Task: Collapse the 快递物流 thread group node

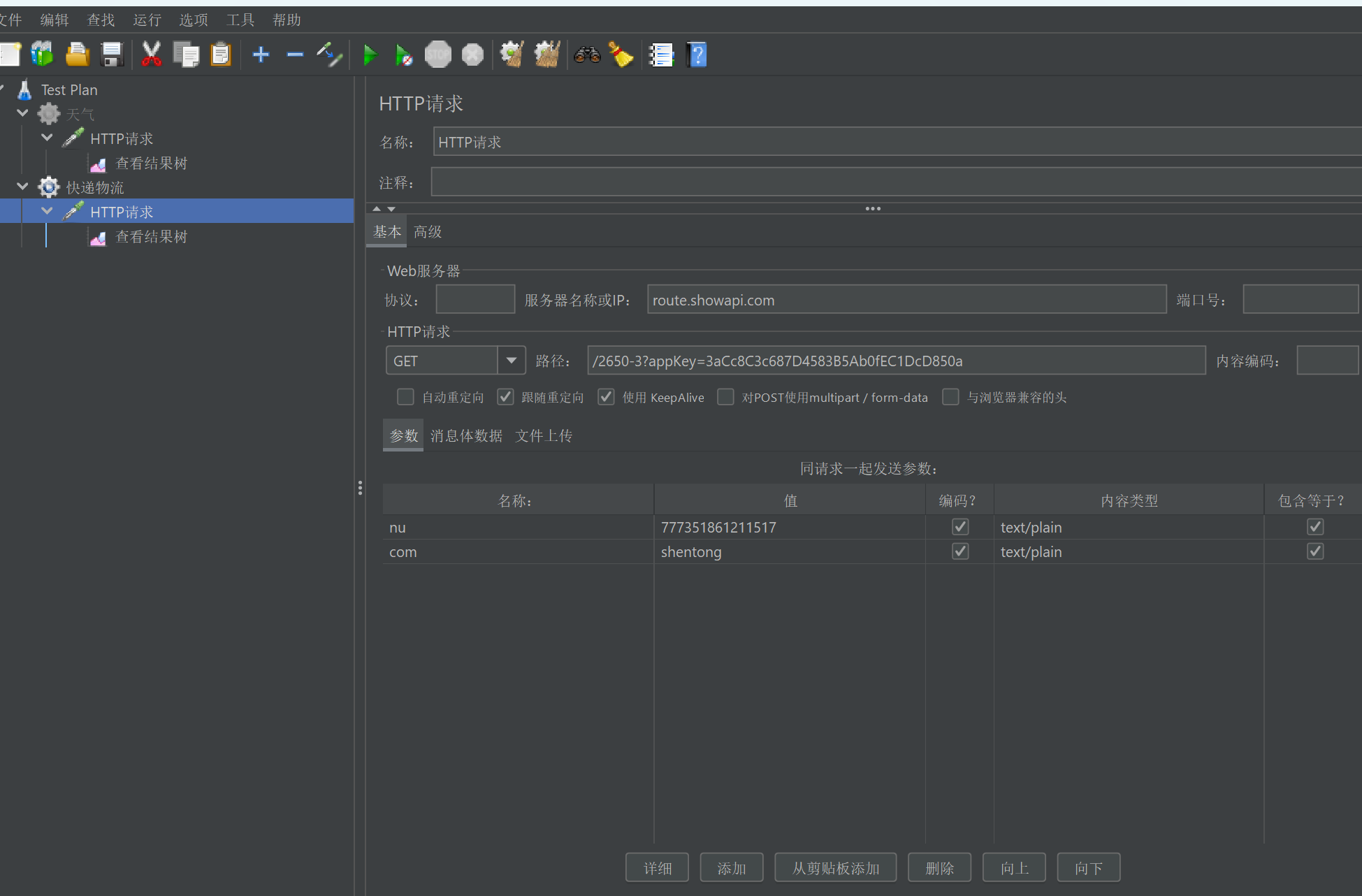Action: (22, 187)
